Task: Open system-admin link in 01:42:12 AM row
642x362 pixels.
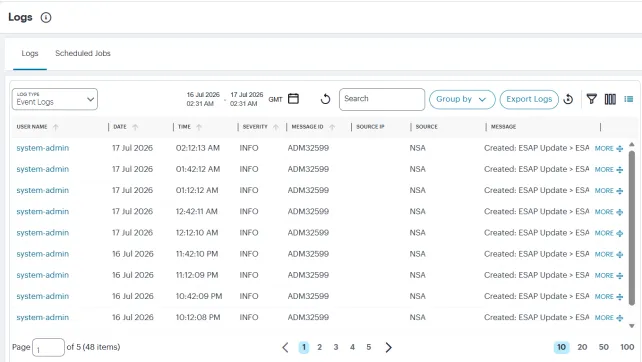Action: pos(43,169)
